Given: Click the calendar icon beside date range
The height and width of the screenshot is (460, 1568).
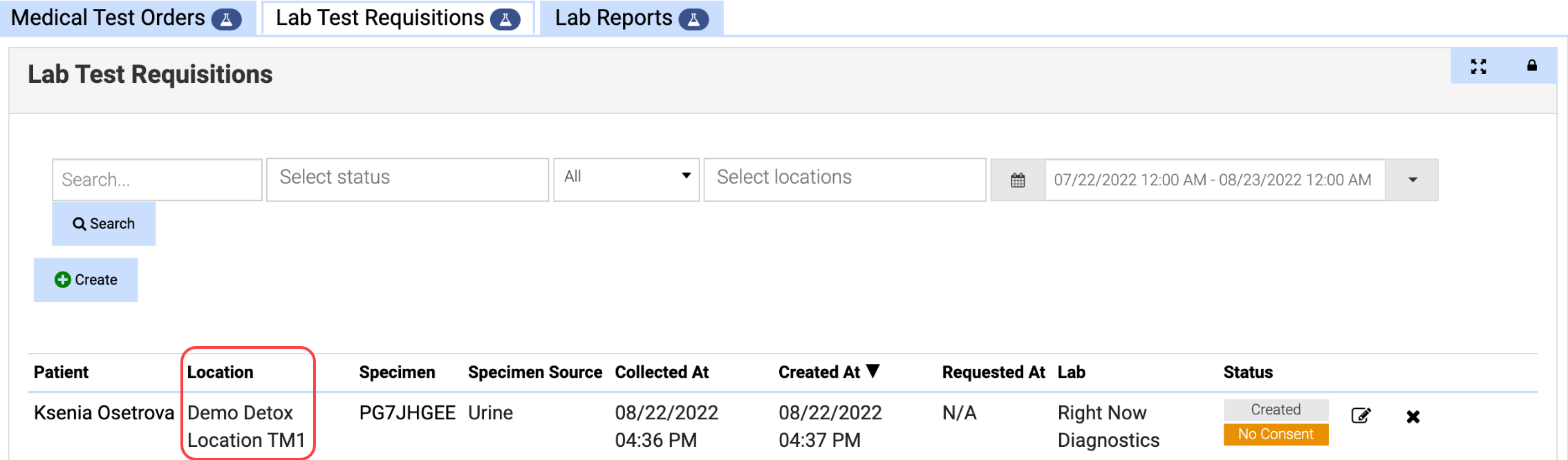Looking at the screenshot, I should 1018,180.
